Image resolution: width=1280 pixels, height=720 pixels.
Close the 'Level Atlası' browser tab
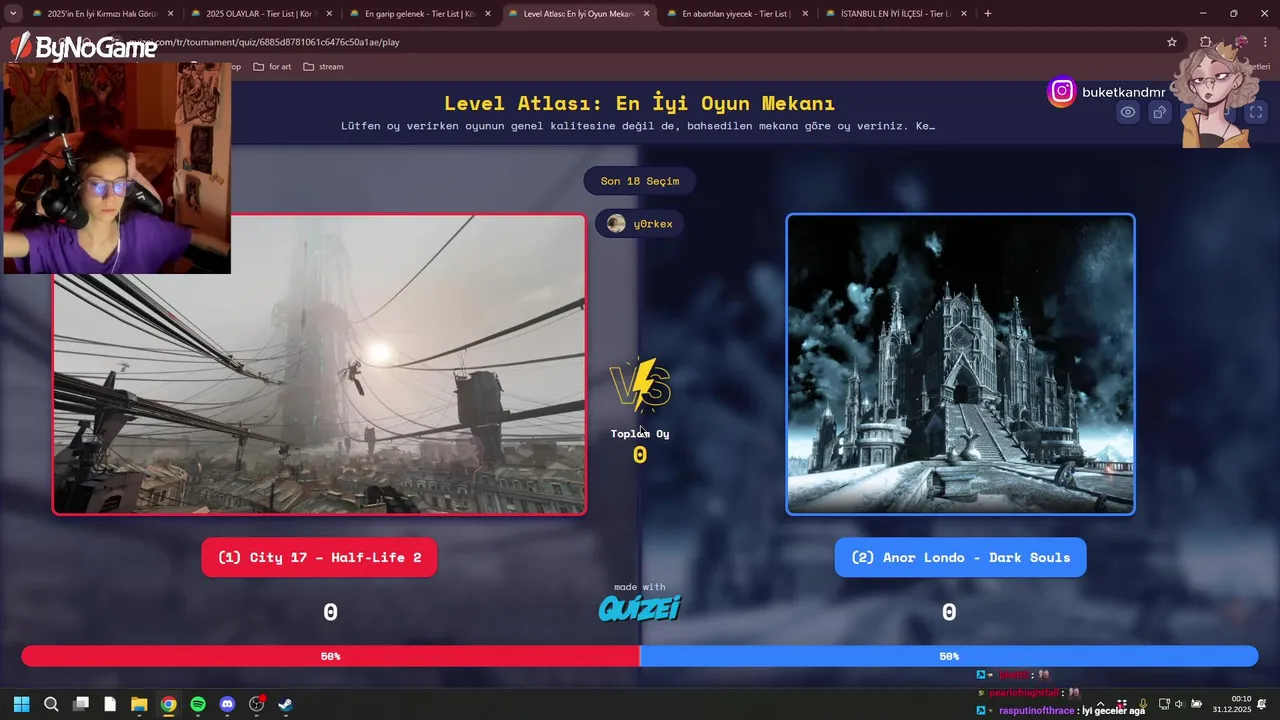click(647, 14)
